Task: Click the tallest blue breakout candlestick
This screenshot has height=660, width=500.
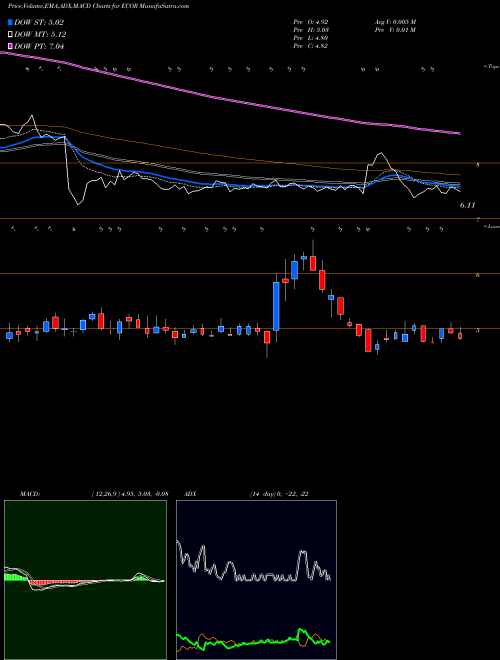Action: pyautogui.click(x=276, y=306)
